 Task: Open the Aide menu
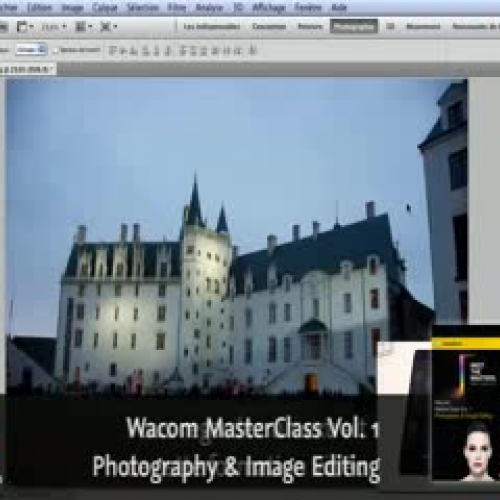point(339,7)
